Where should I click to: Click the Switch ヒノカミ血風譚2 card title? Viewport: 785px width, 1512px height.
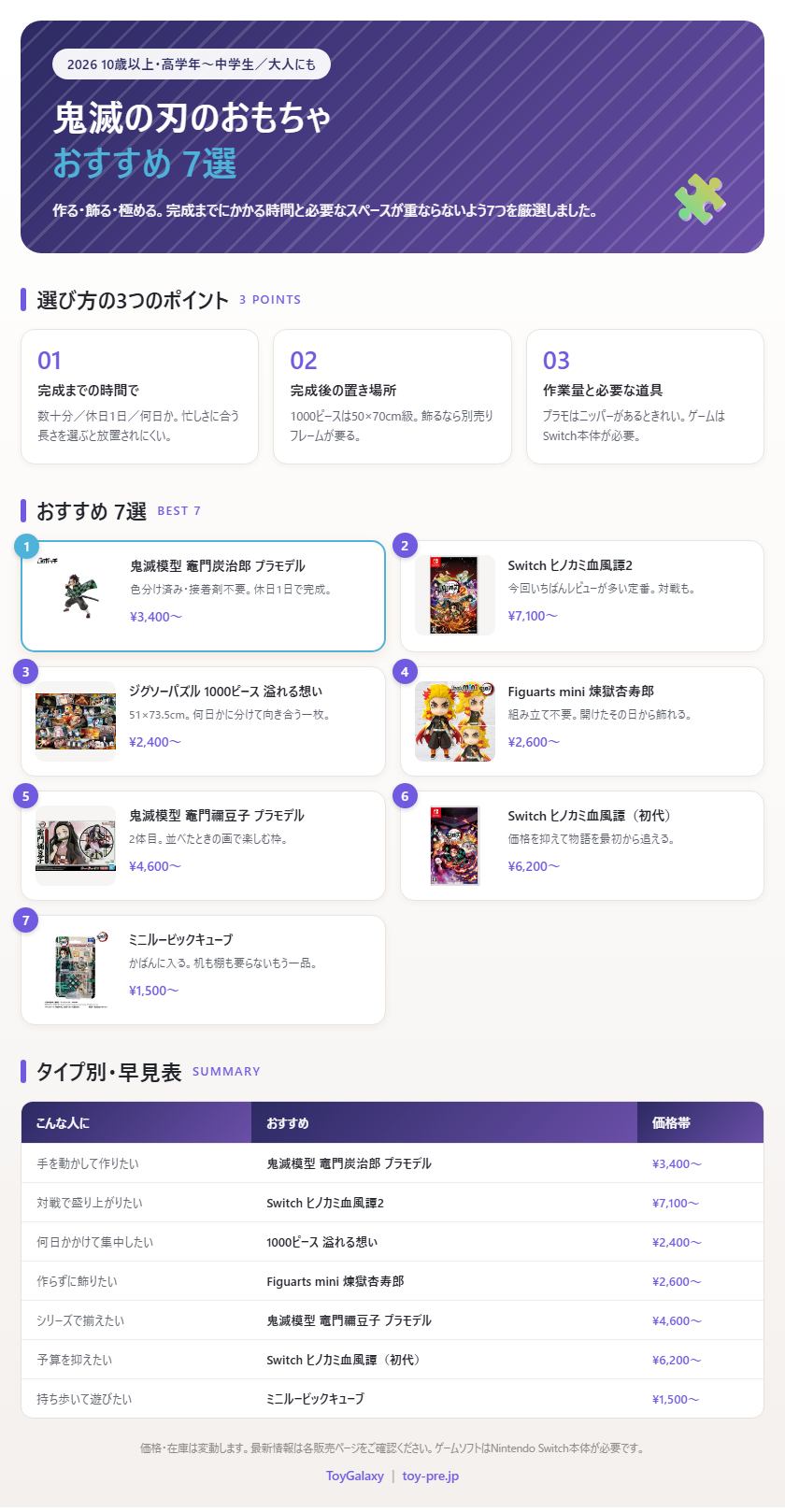pyautogui.click(x=570, y=565)
